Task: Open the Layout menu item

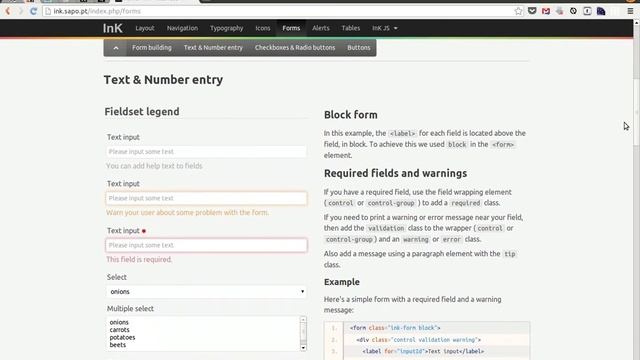Action: click(x=145, y=28)
